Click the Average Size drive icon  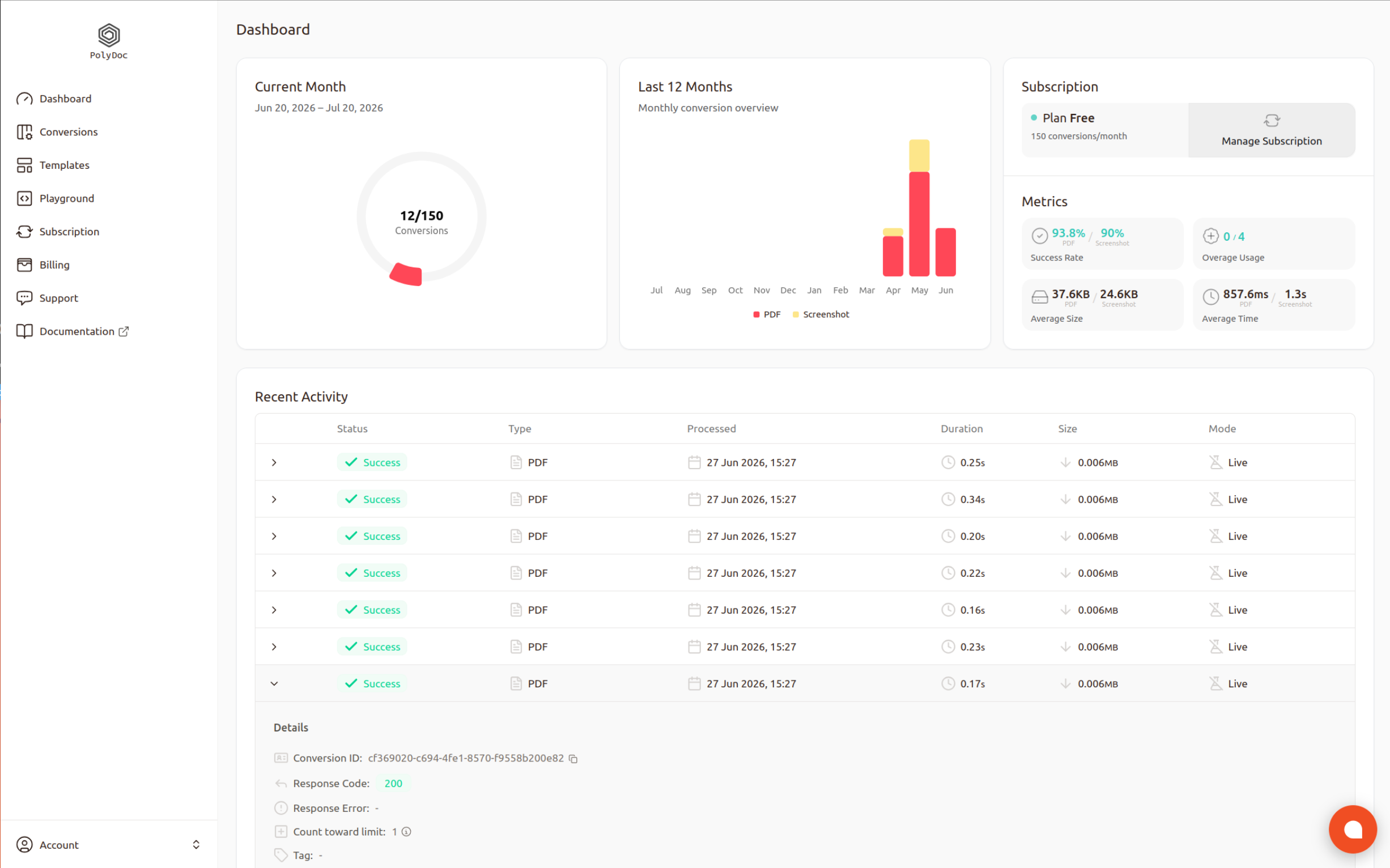1039,297
